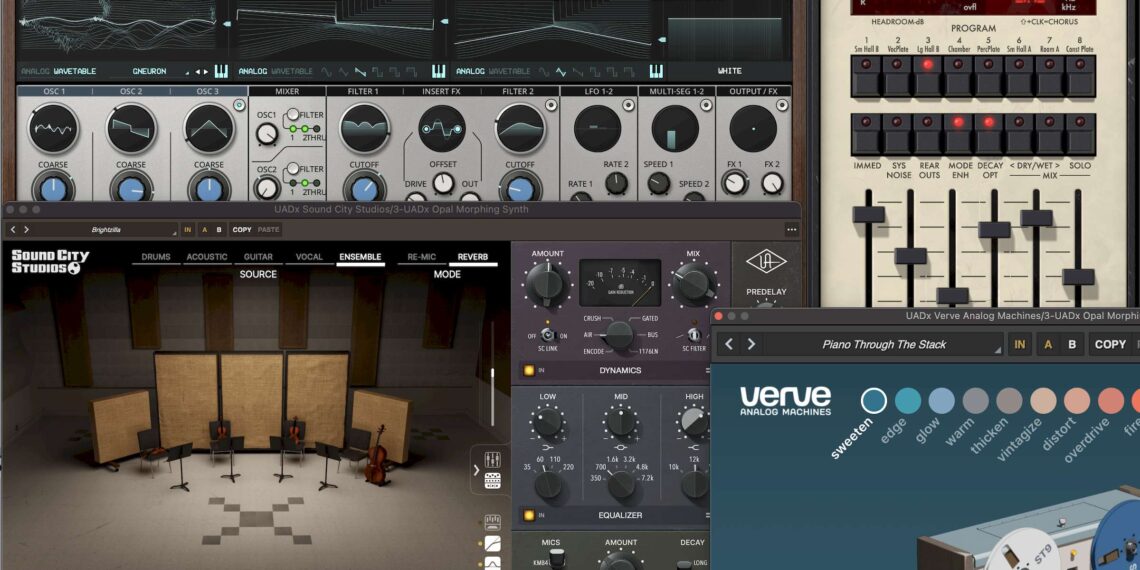Click the Dynamics MIX knob
This screenshot has height=570, width=1140.
[x=693, y=285]
